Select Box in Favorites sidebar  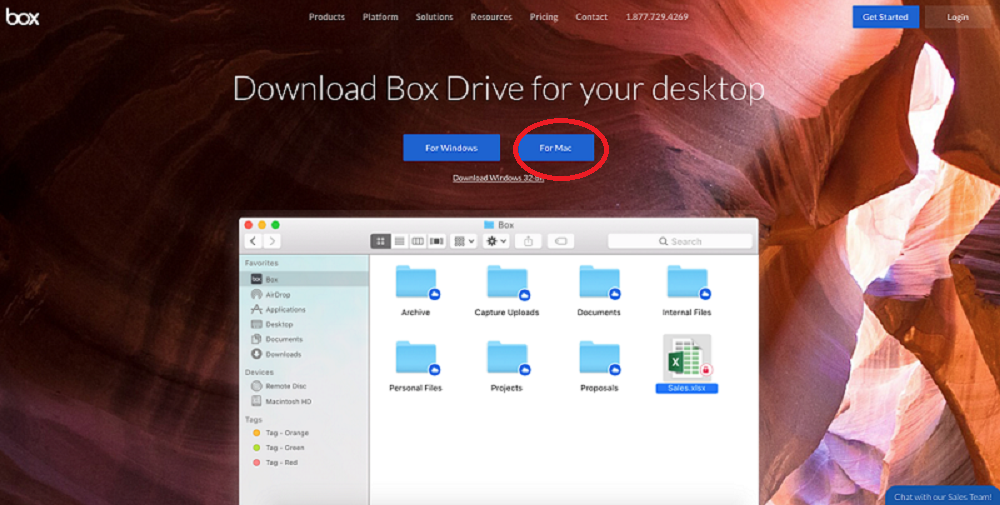tap(305, 279)
